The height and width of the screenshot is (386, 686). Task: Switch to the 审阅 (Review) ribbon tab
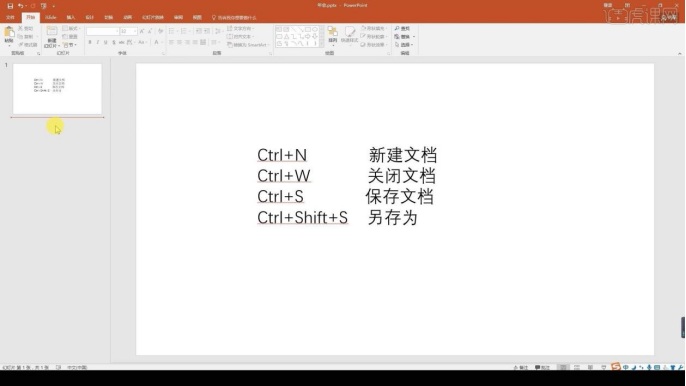(x=178, y=18)
